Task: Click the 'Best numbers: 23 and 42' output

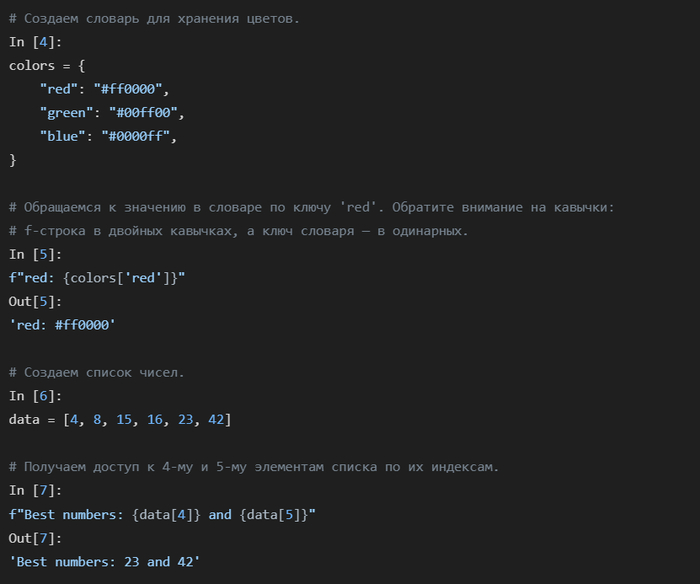Action: tap(105, 562)
